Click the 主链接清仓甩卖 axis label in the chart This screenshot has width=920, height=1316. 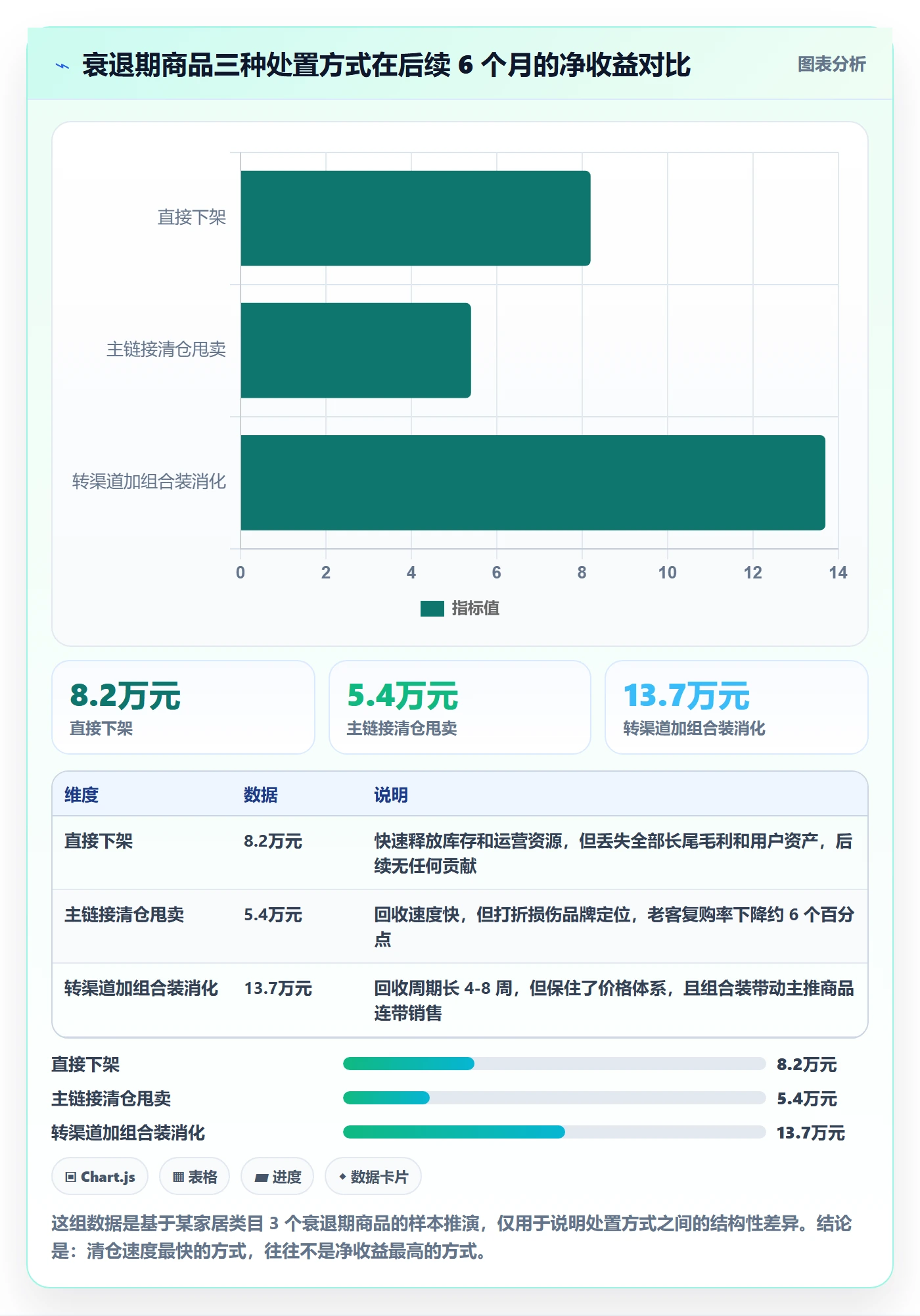(166, 350)
